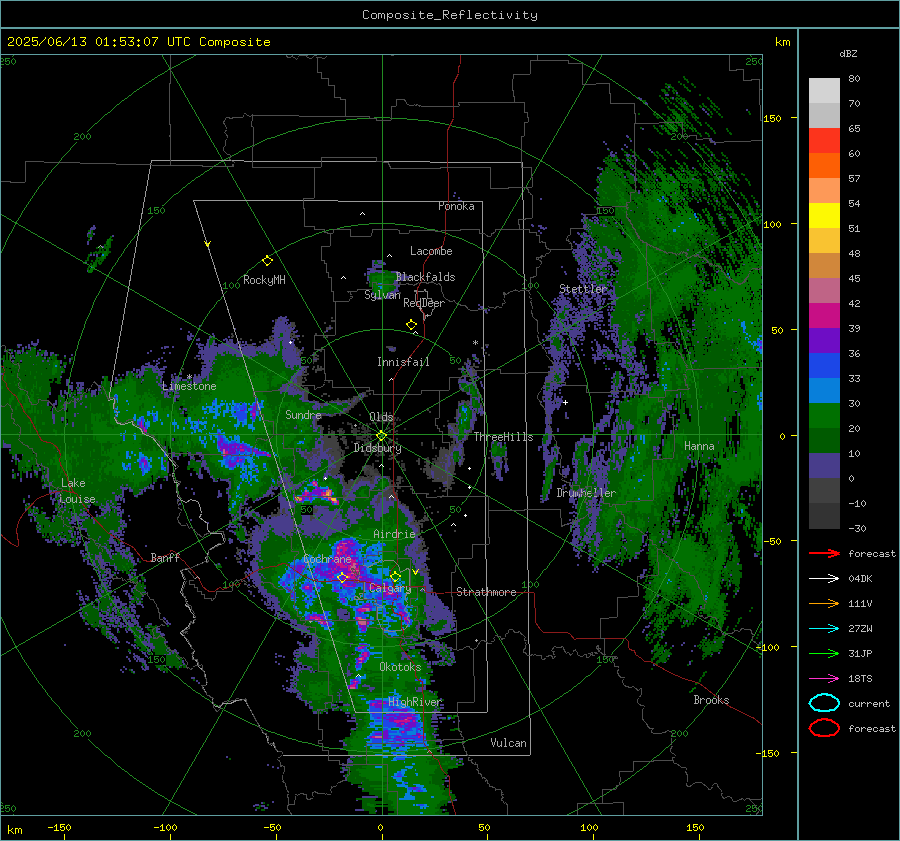Click the 'Brooks' city label
This screenshot has height=841, width=900.
coord(711,700)
